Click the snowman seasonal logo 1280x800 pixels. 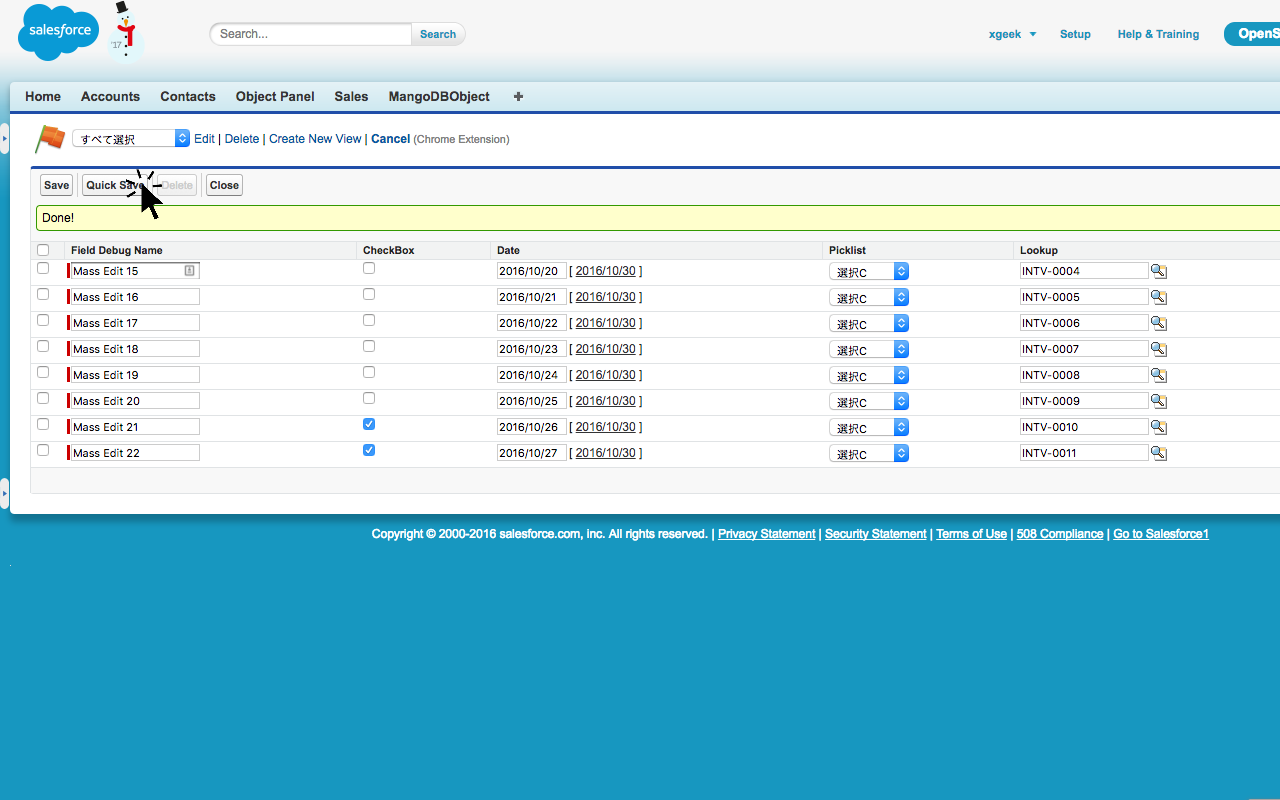(x=125, y=32)
